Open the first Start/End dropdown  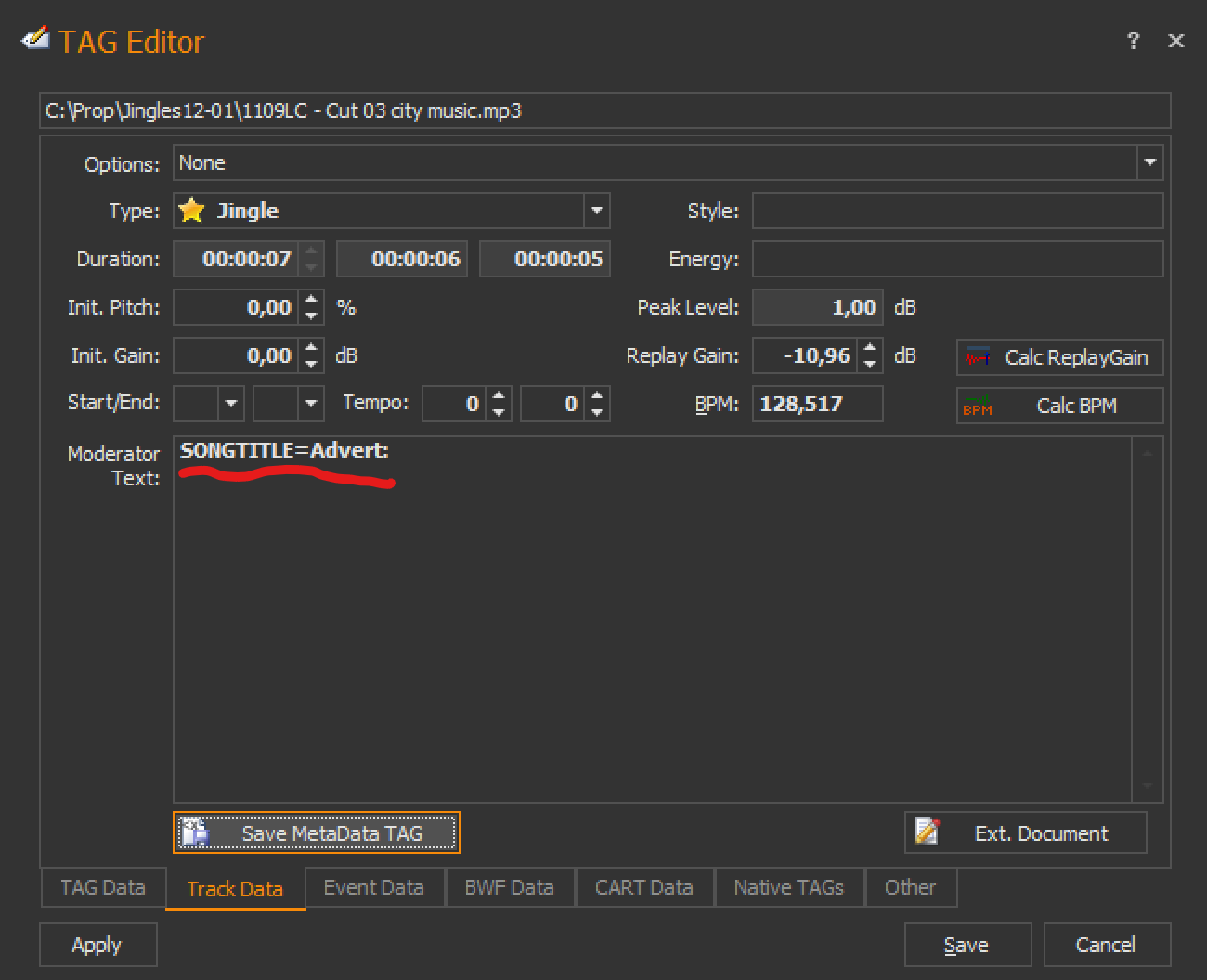click(231, 404)
